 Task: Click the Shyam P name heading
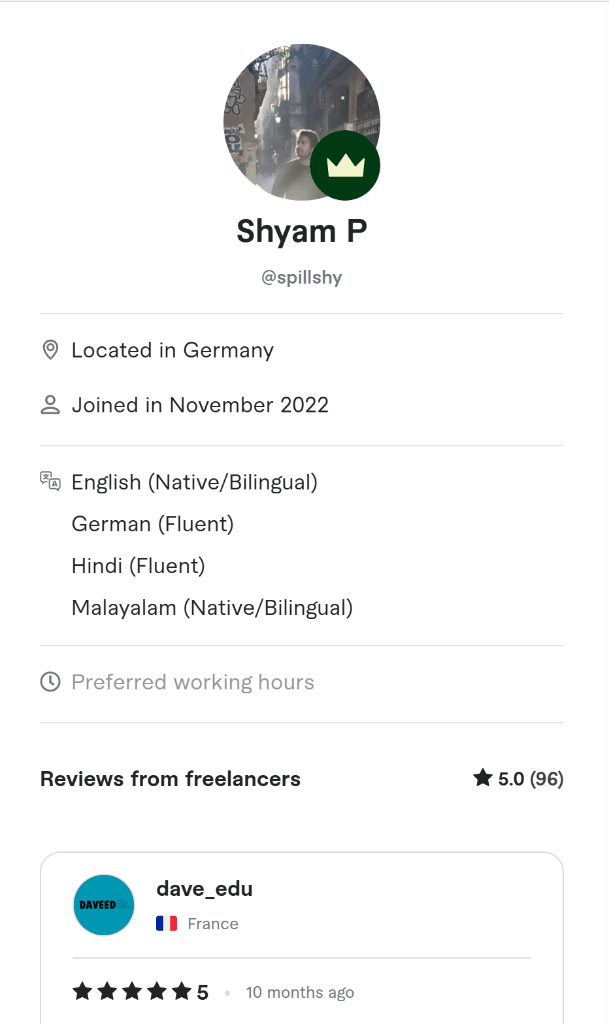click(x=301, y=231)
